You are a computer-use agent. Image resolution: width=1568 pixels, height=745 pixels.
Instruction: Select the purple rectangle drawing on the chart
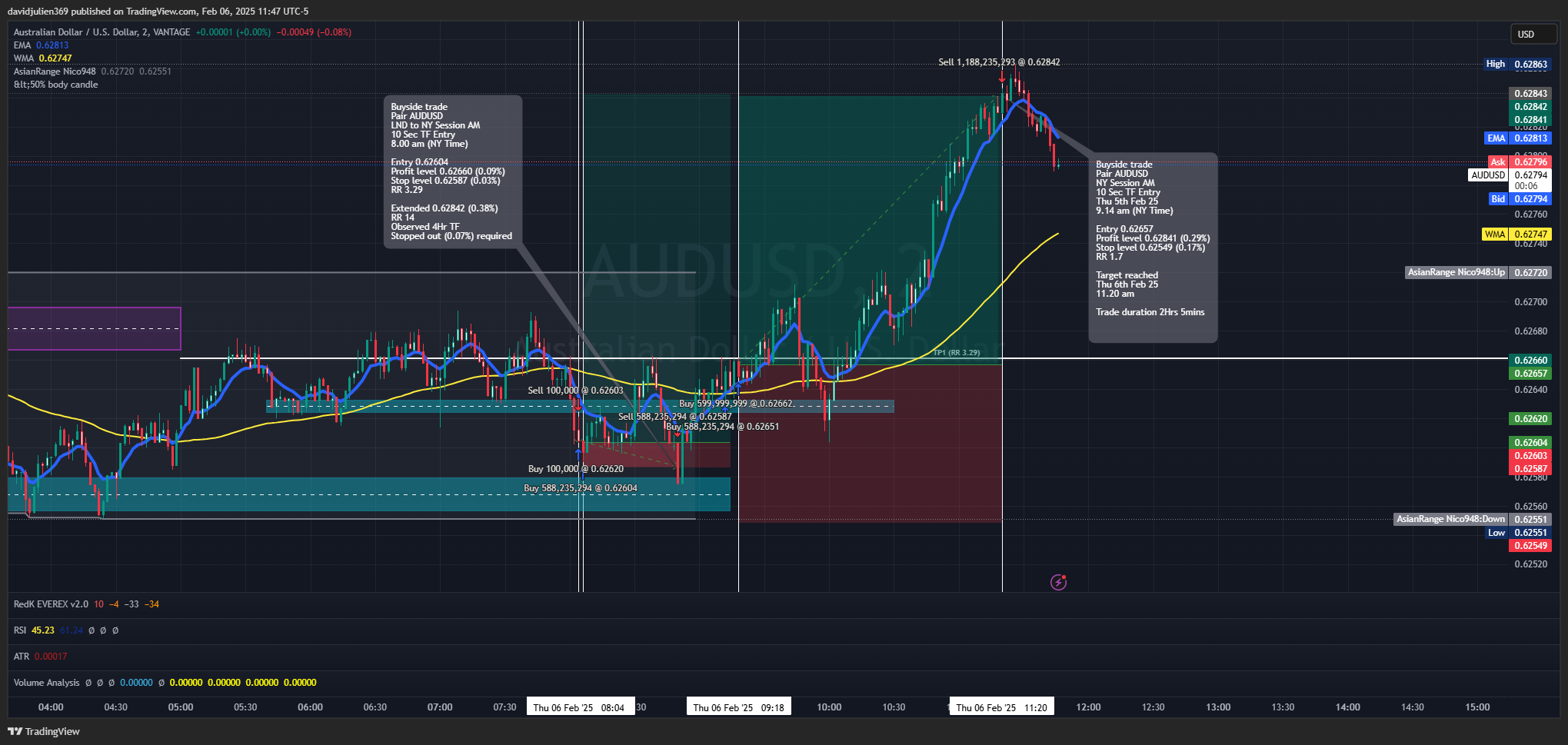pos(95,328)
